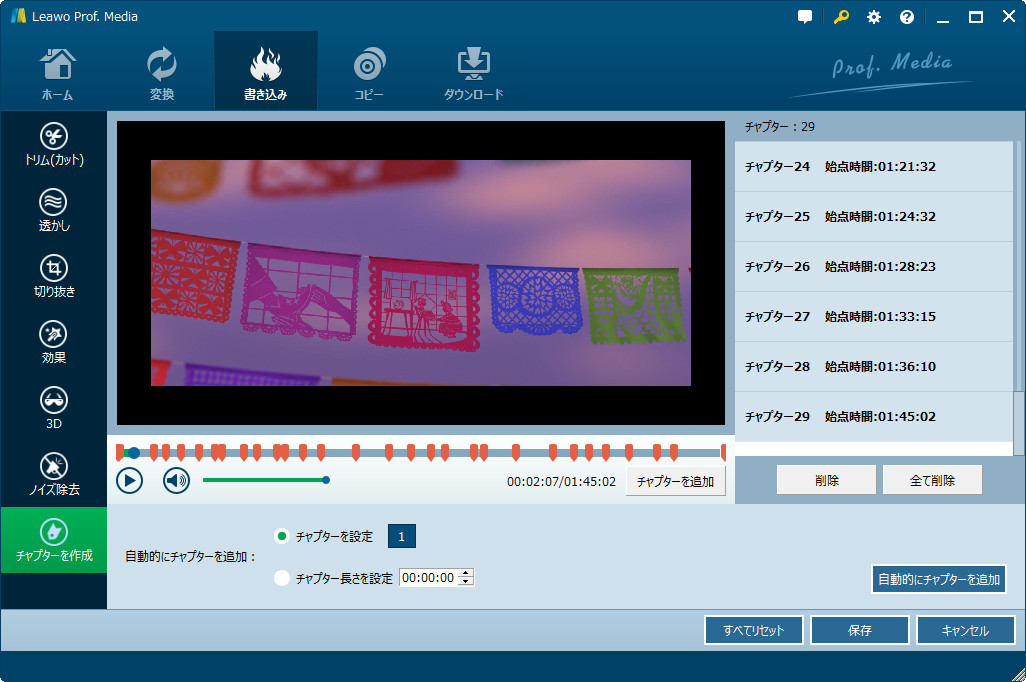Click the chapter list vertical scrollbar

pos(1018,423)
